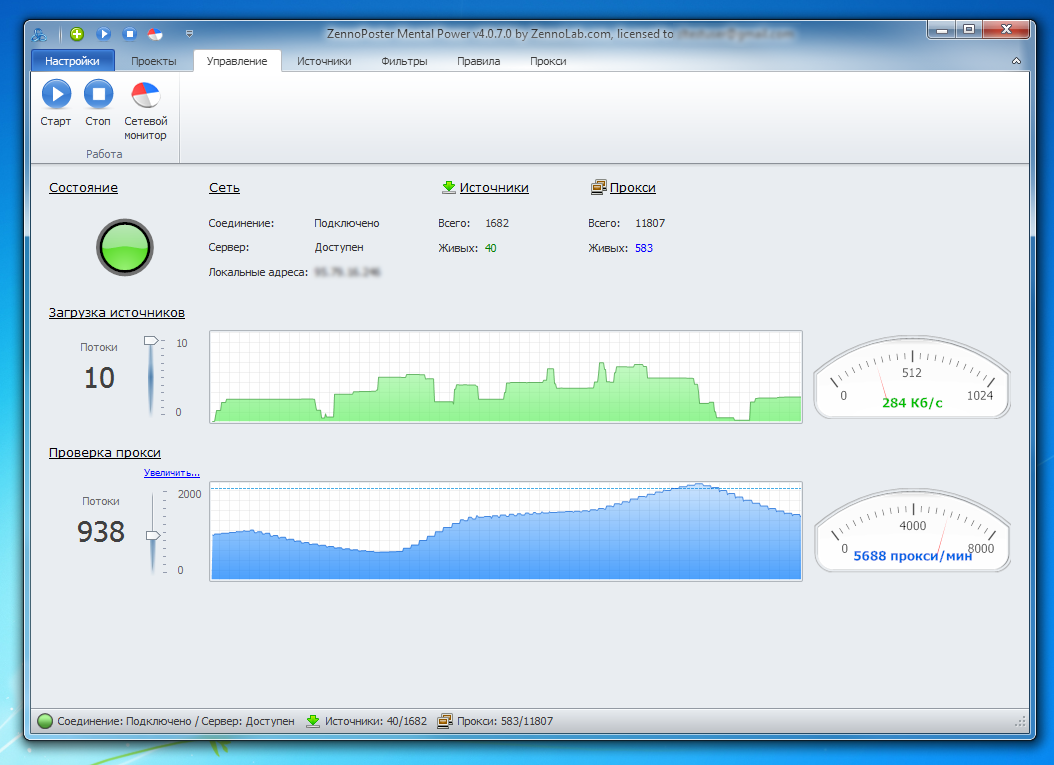Click the Состояние heading

pos(83,188)
